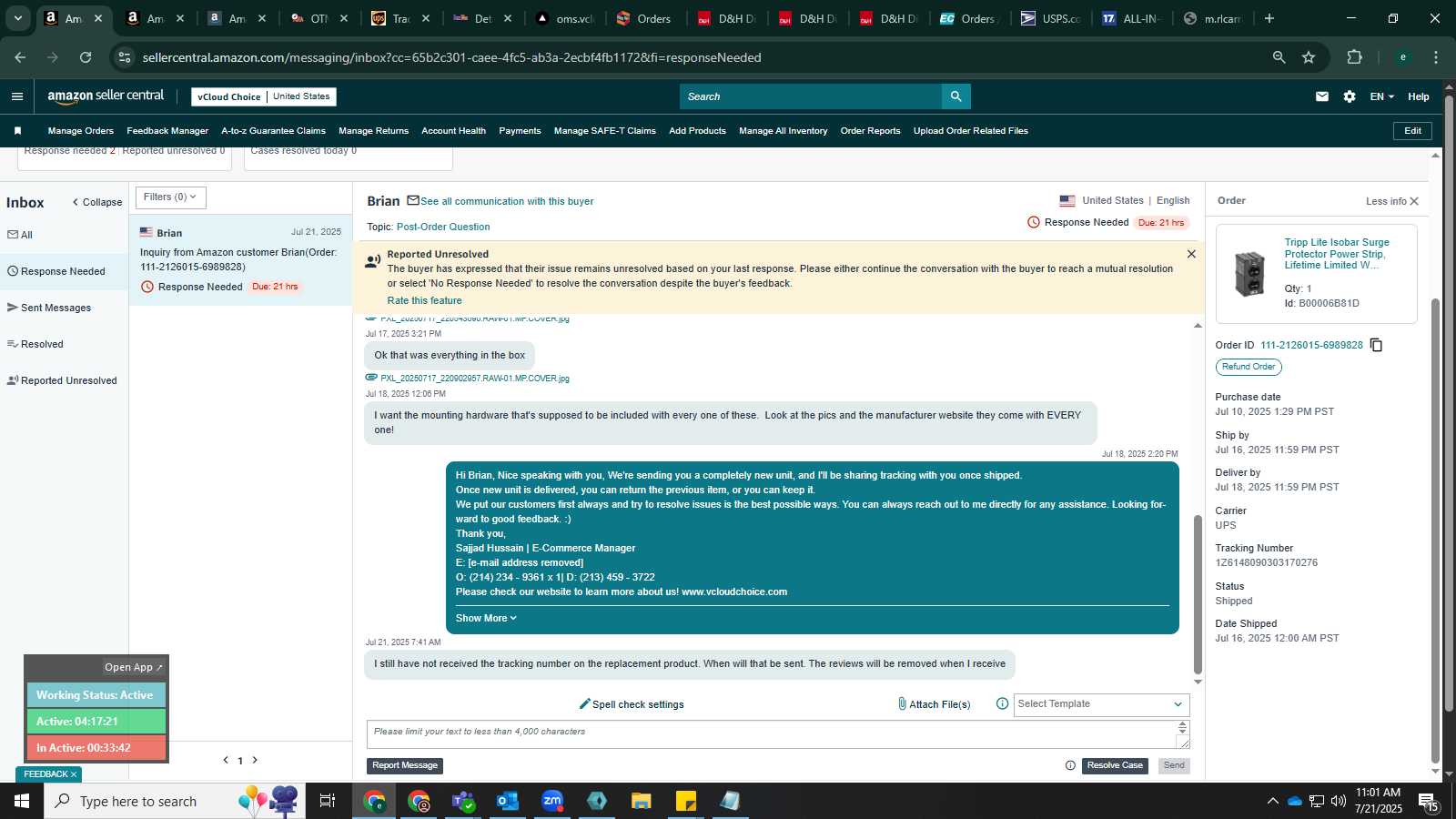Open Payments navigation item
1456x819 pixels.
click(520, 131)
